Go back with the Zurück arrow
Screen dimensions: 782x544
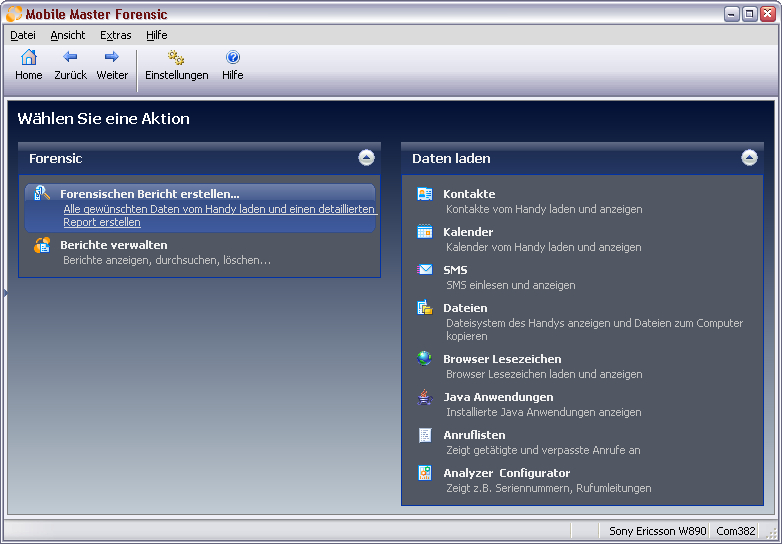pyautogui.click(x=70, y=58)
